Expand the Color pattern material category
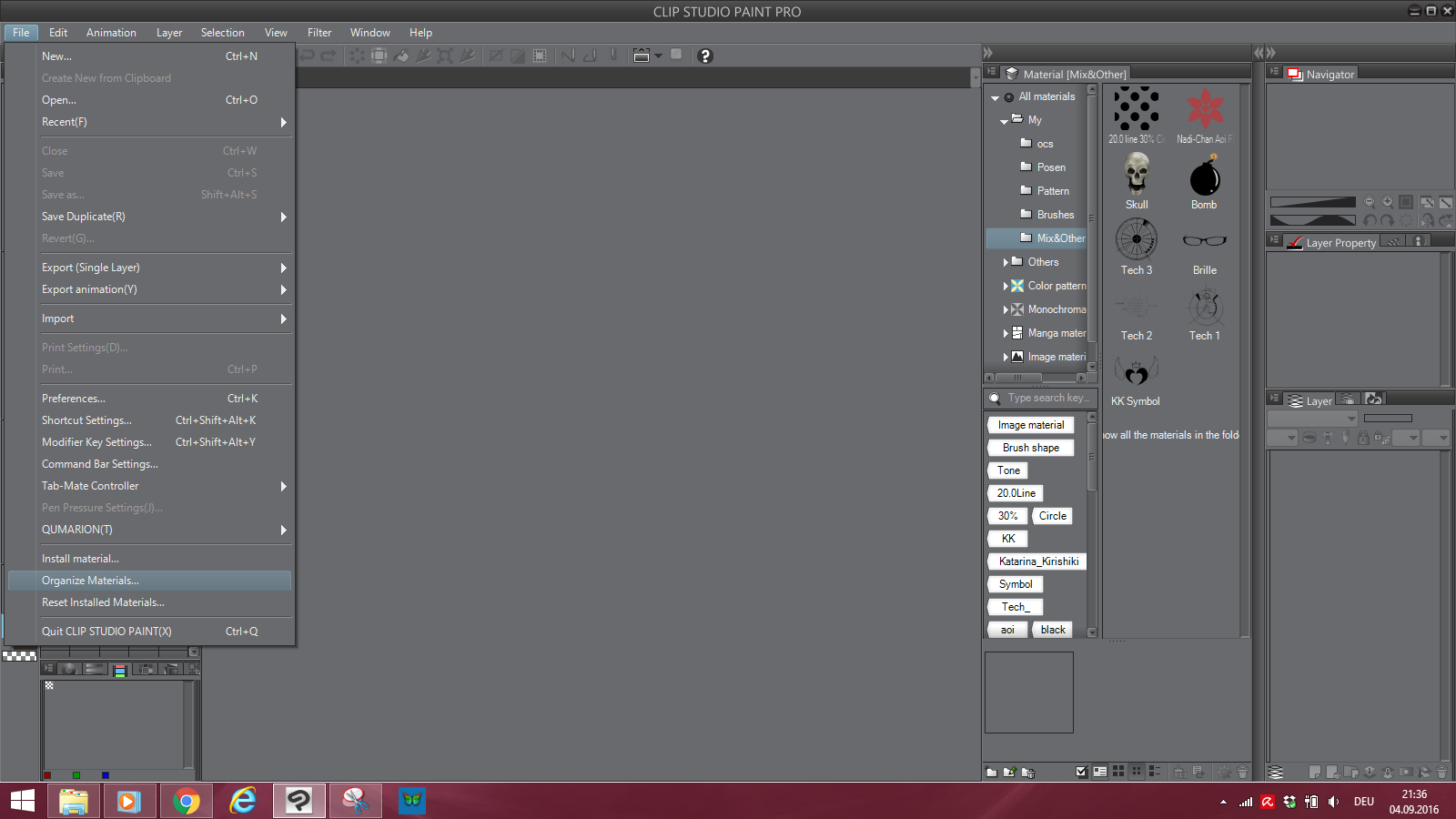The width and height of the screenshot is (1456, 819). click(x=1006, y=285)
